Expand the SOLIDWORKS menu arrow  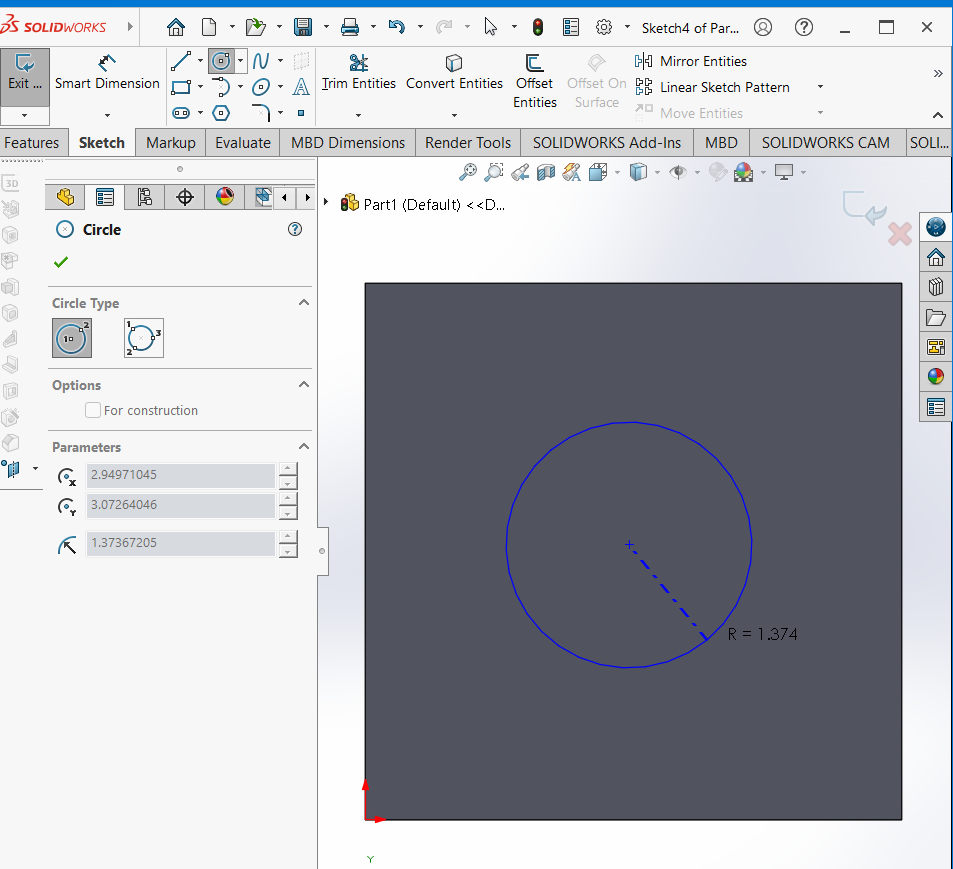(129, 27)
